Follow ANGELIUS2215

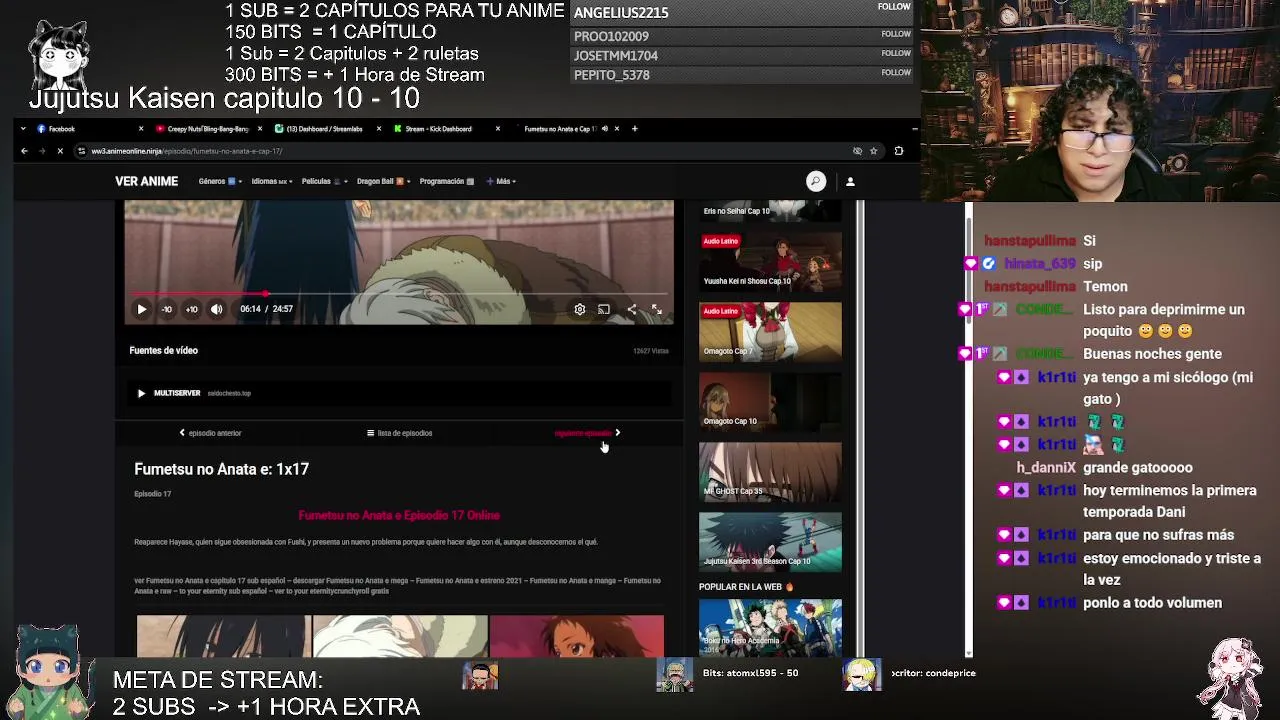(x=894, y=7)
